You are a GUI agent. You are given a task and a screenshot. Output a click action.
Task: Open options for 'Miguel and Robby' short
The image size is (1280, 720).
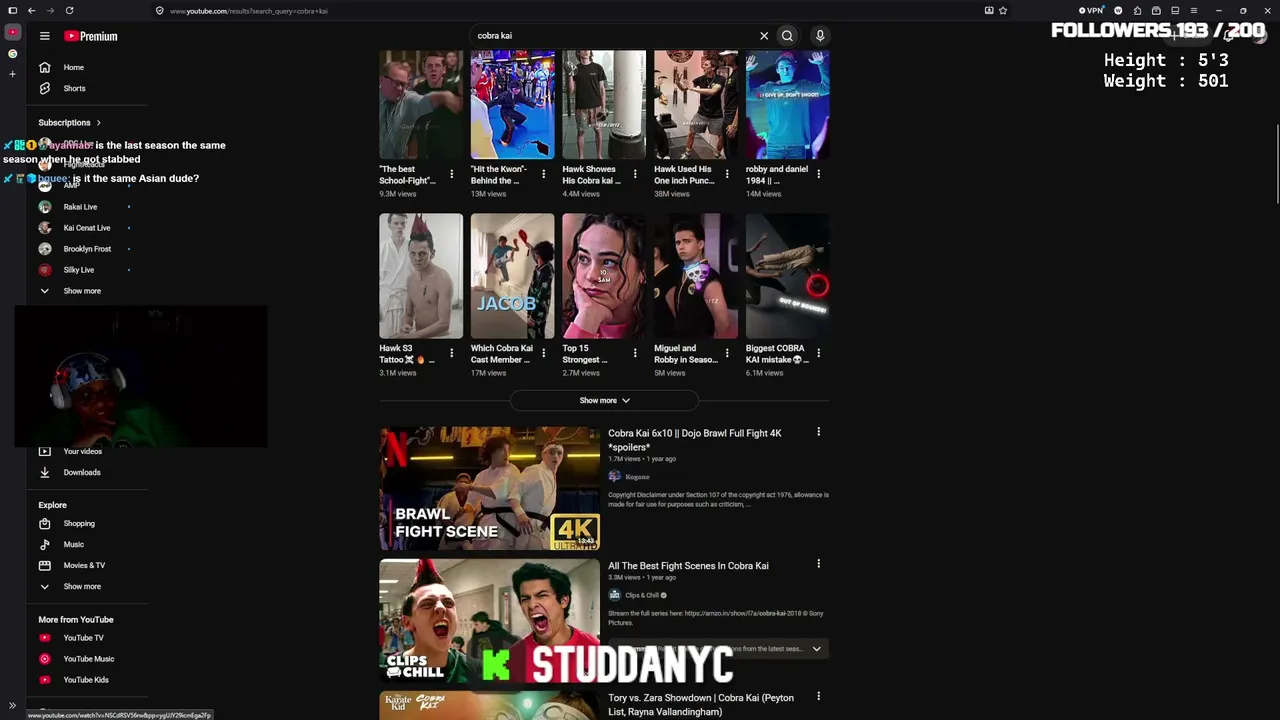[x=726, y=353]
